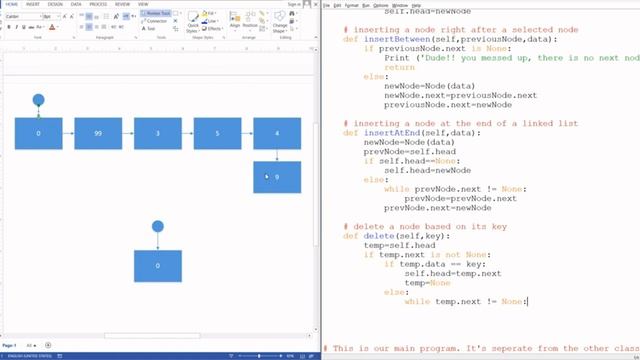This screenshot has width=640, height=360.
Task: Increase font size with grow font icon
Action: click(64, 16)
